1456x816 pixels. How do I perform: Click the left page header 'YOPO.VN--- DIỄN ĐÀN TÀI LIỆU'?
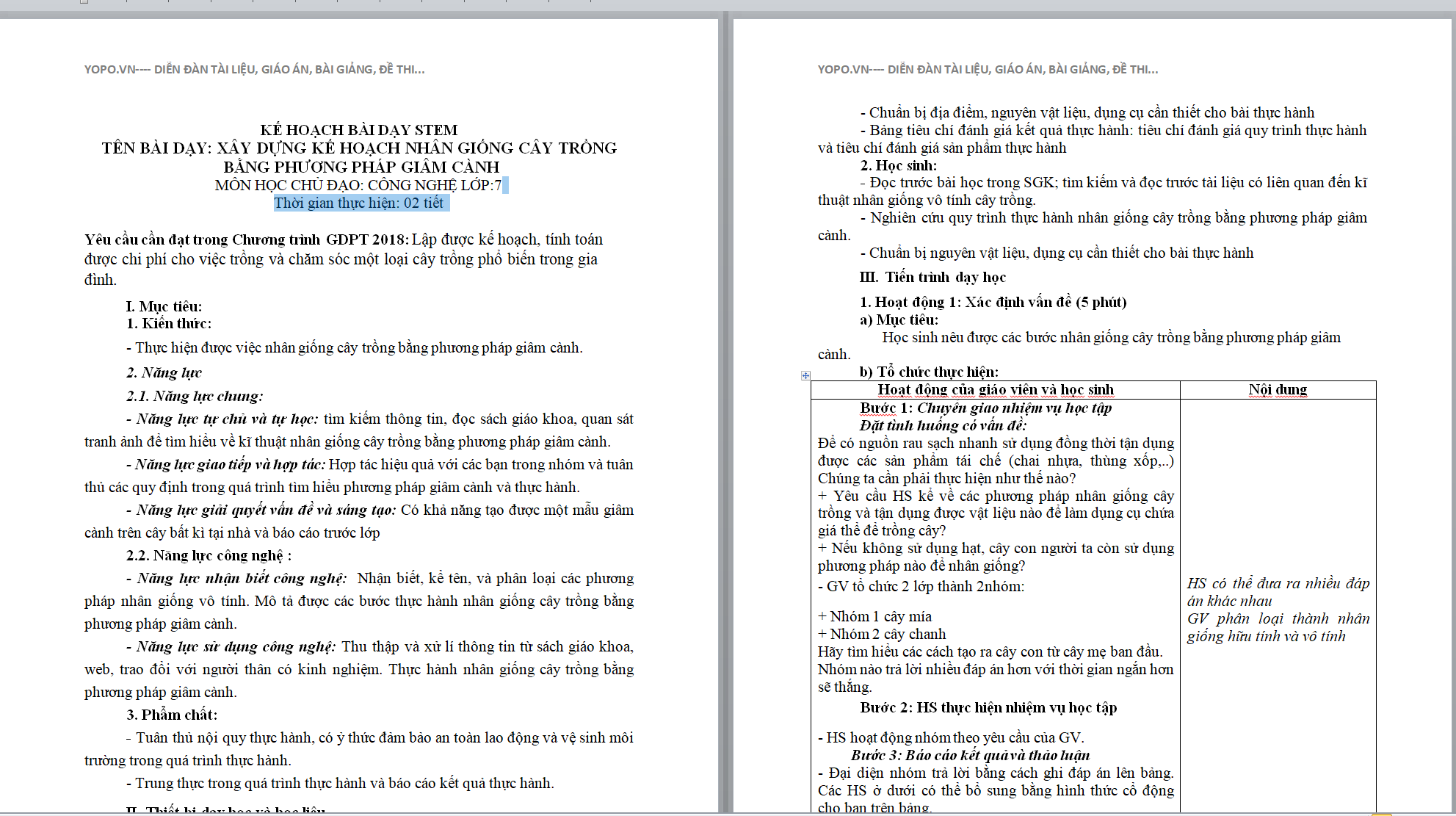point(254,69)
